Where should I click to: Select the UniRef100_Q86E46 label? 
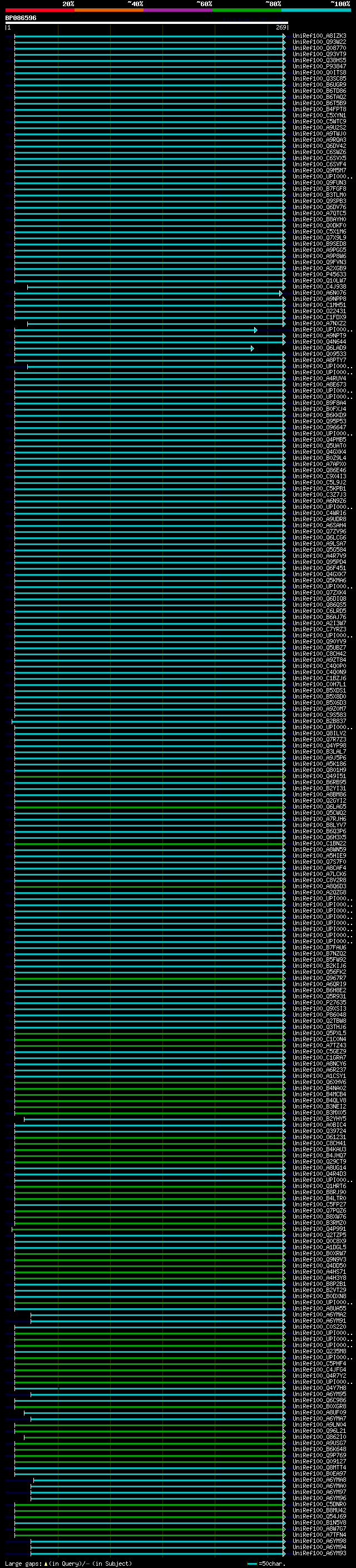pyautogui.click(x=319, y=471)
